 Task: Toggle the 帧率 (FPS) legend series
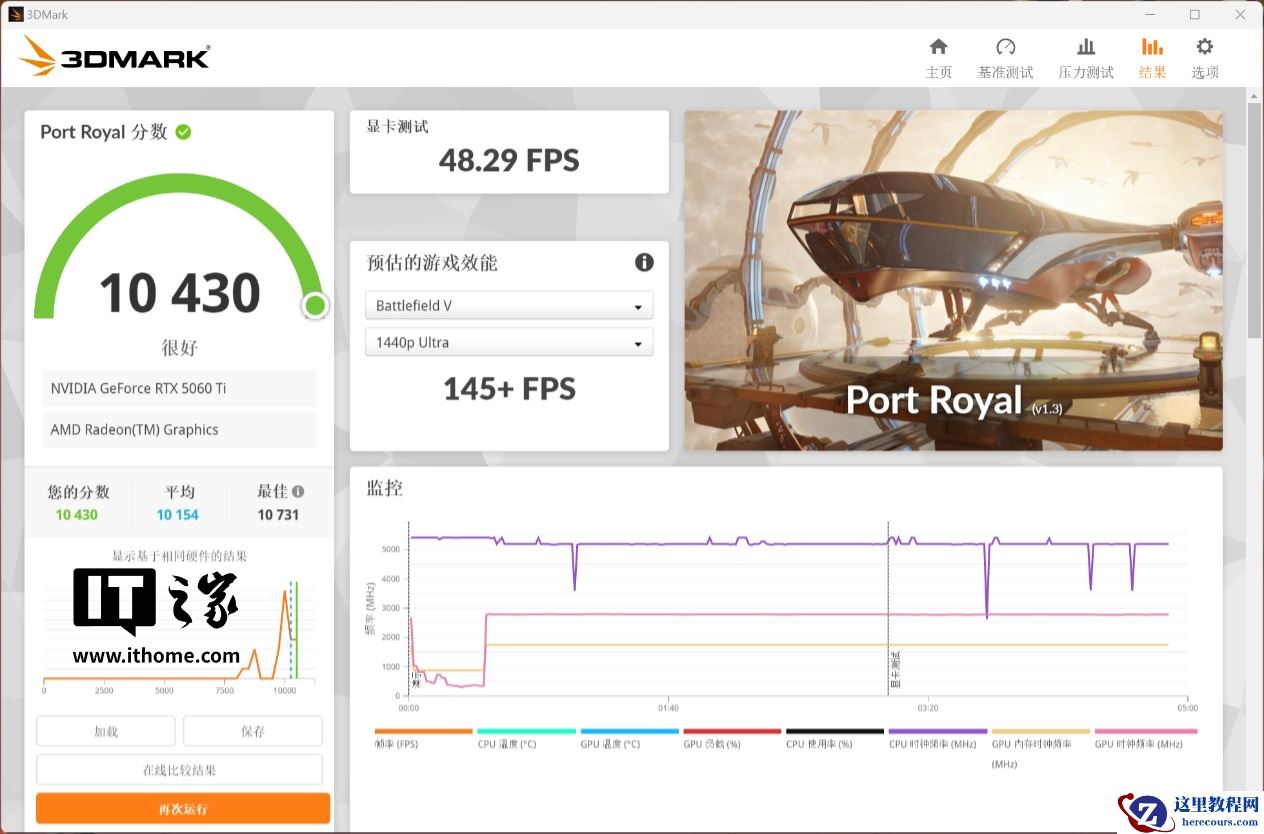click(x=423, y=739)
